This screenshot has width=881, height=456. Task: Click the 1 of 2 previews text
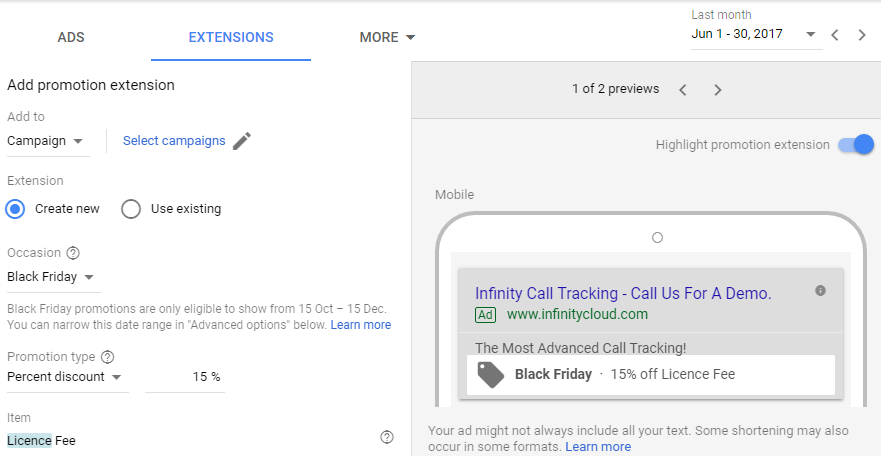point(616,89)
